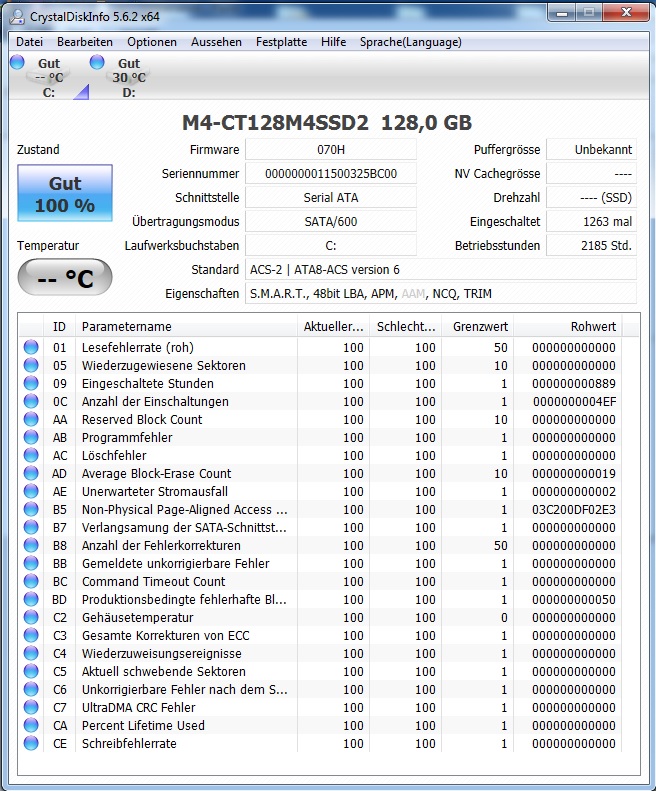Click the raw value 000000000019
Screen dimensions: 656x791
[x=574, y=473]
